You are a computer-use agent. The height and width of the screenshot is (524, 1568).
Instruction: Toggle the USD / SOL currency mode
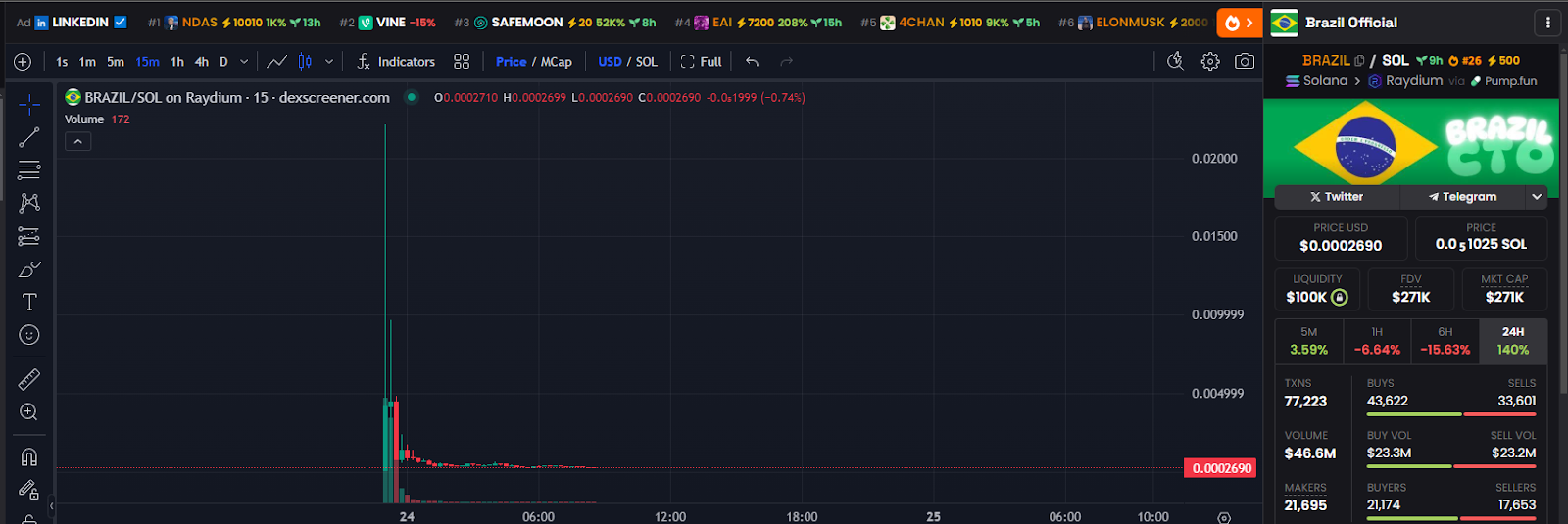pyautogui.click(x=628, y=62)
